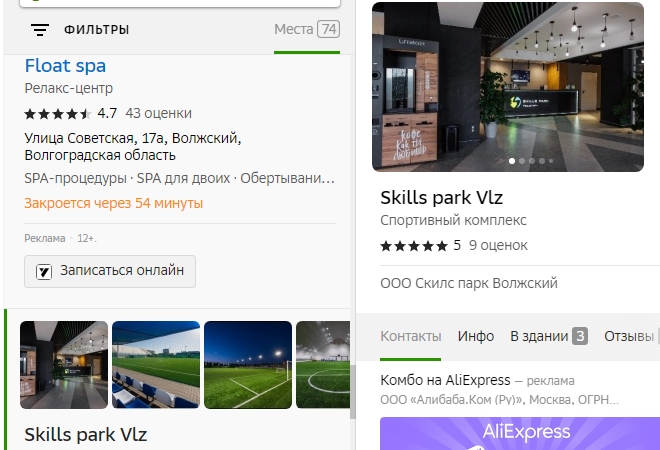The image size is (660, 450).
Task: Switch to the Инфо tab
Action: coord(476,336)
